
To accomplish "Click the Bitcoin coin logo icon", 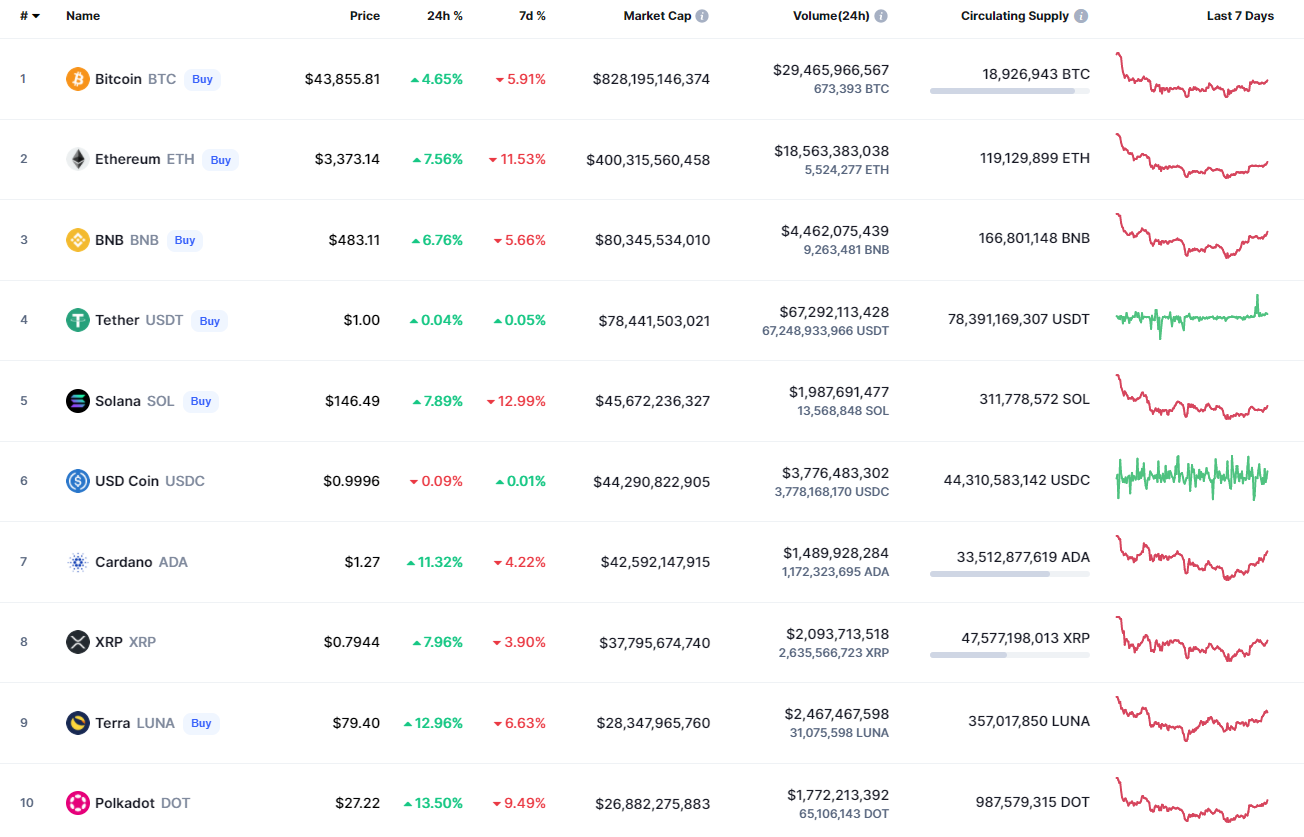I will point(77,79).
